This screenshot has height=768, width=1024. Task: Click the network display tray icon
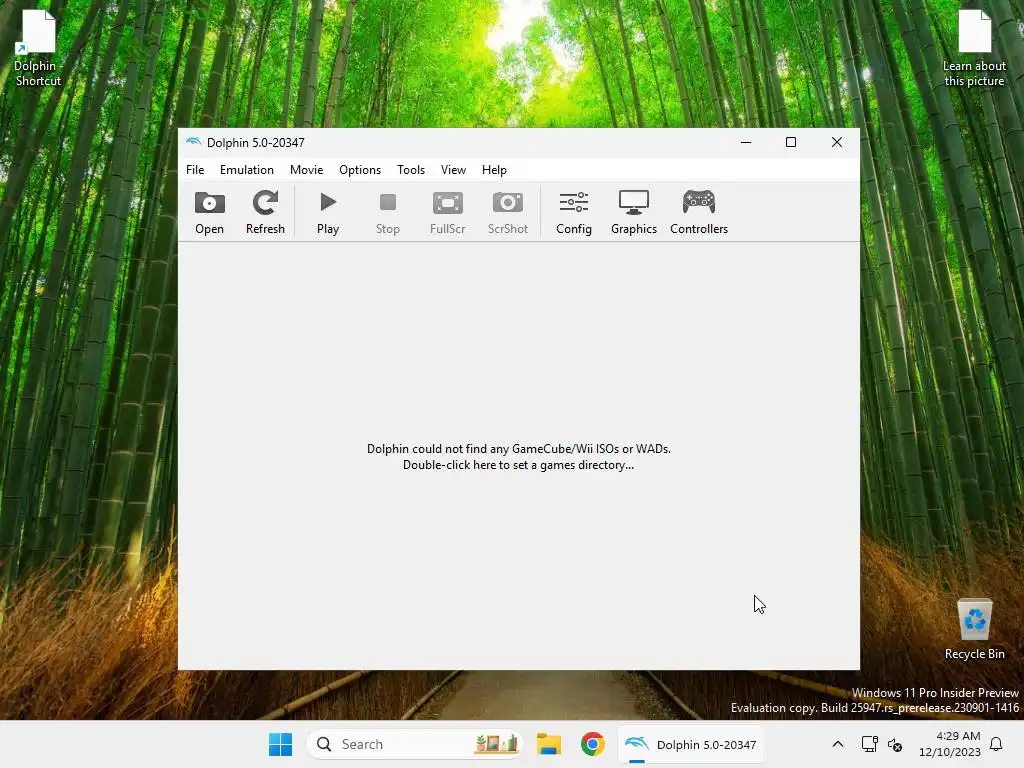tap(869, 744)
